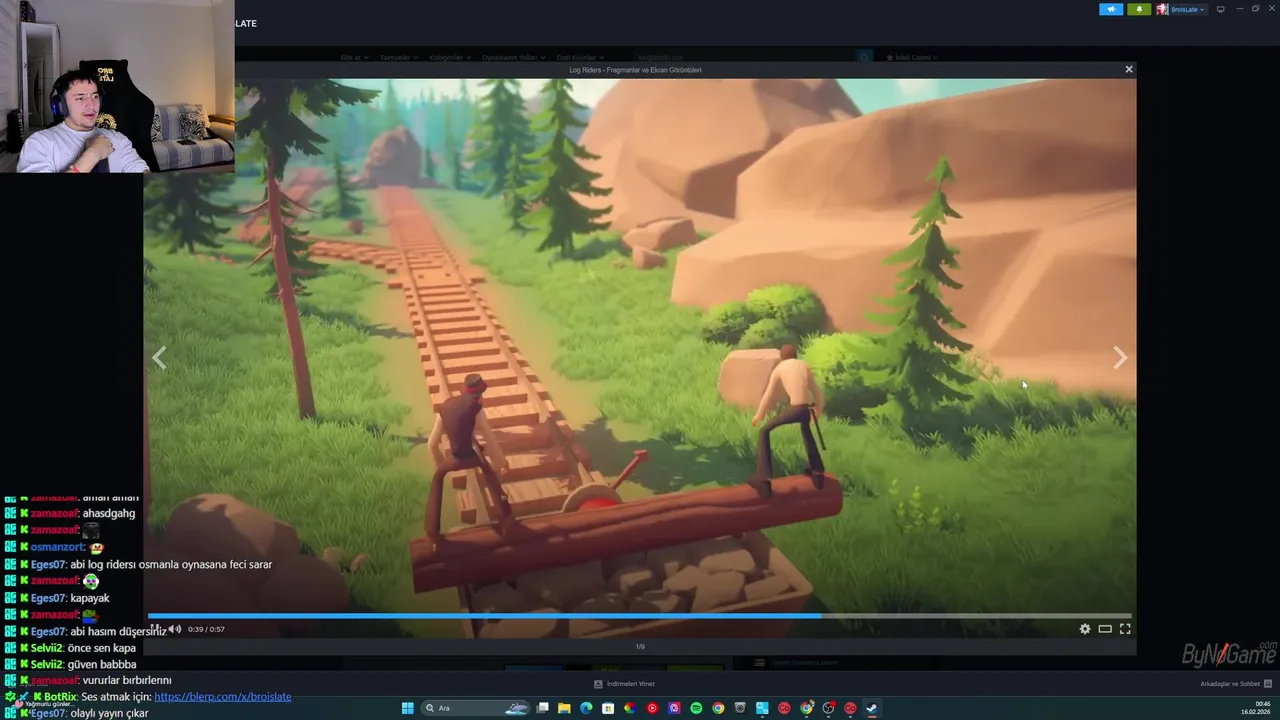
Task: Enter fullscreen for the trailer video
Action: coord(1125,629)
